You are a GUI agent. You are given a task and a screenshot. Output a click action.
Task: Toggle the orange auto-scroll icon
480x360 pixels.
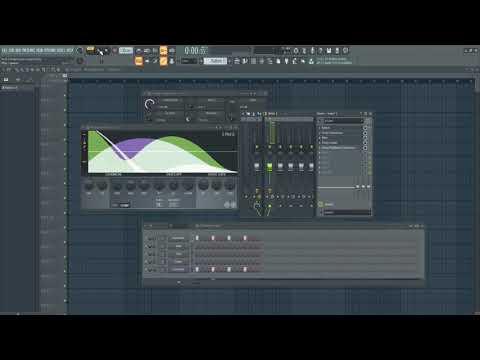pos(163,61)
